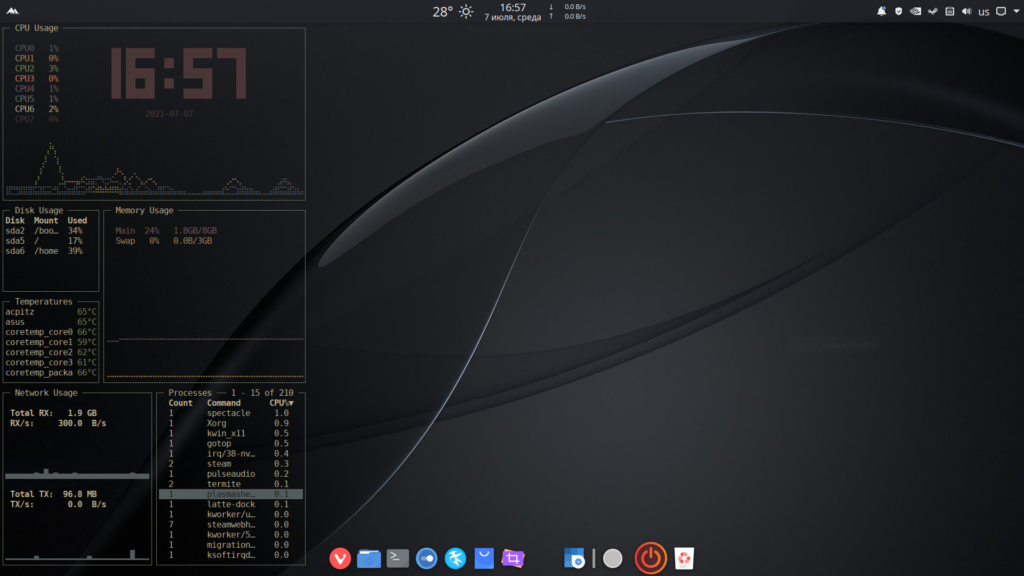Select the irq/38-nv.. process row
This screenshot has width=1024, height=576.
[x=231, y=454]
